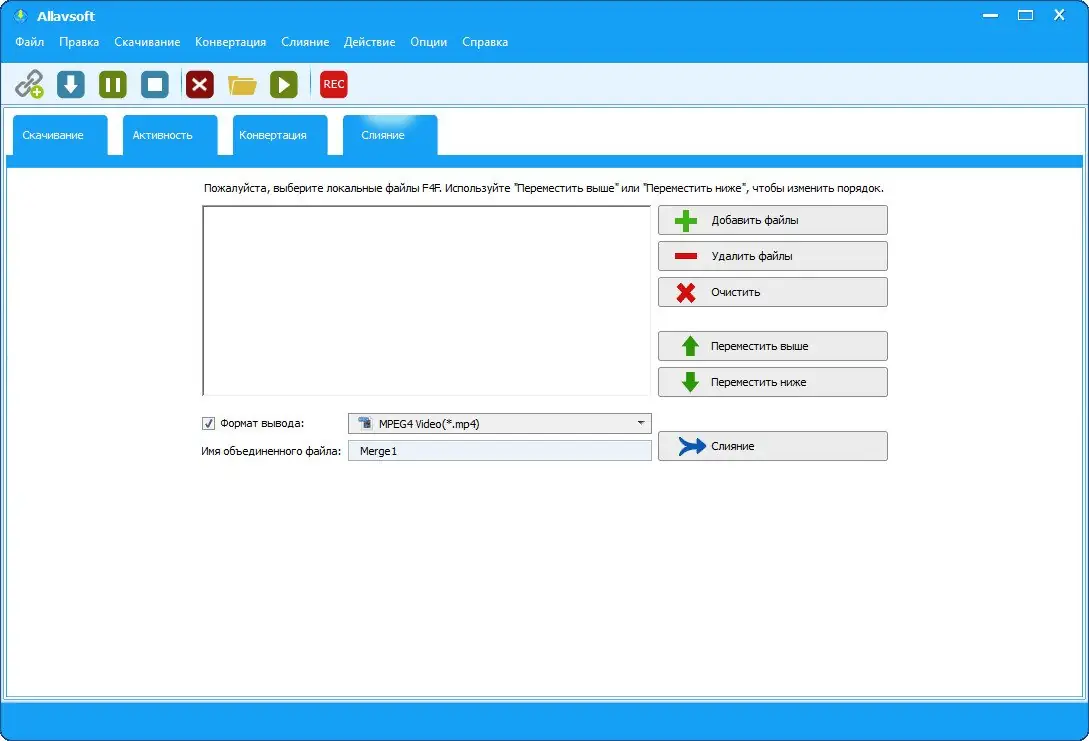Open the Действие menu
The width and height of the screenshot is (1089, 741).
pyautogui.click(x=369, y=42)
